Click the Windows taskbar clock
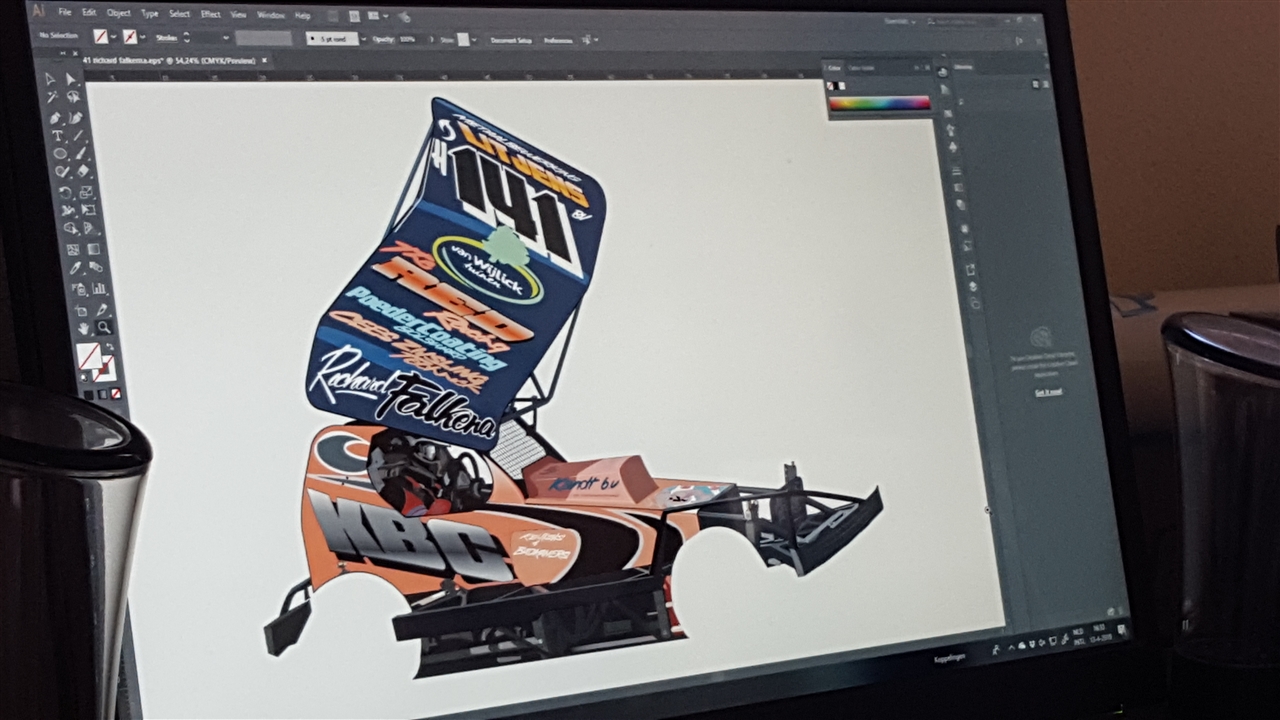 [1101, 634]
